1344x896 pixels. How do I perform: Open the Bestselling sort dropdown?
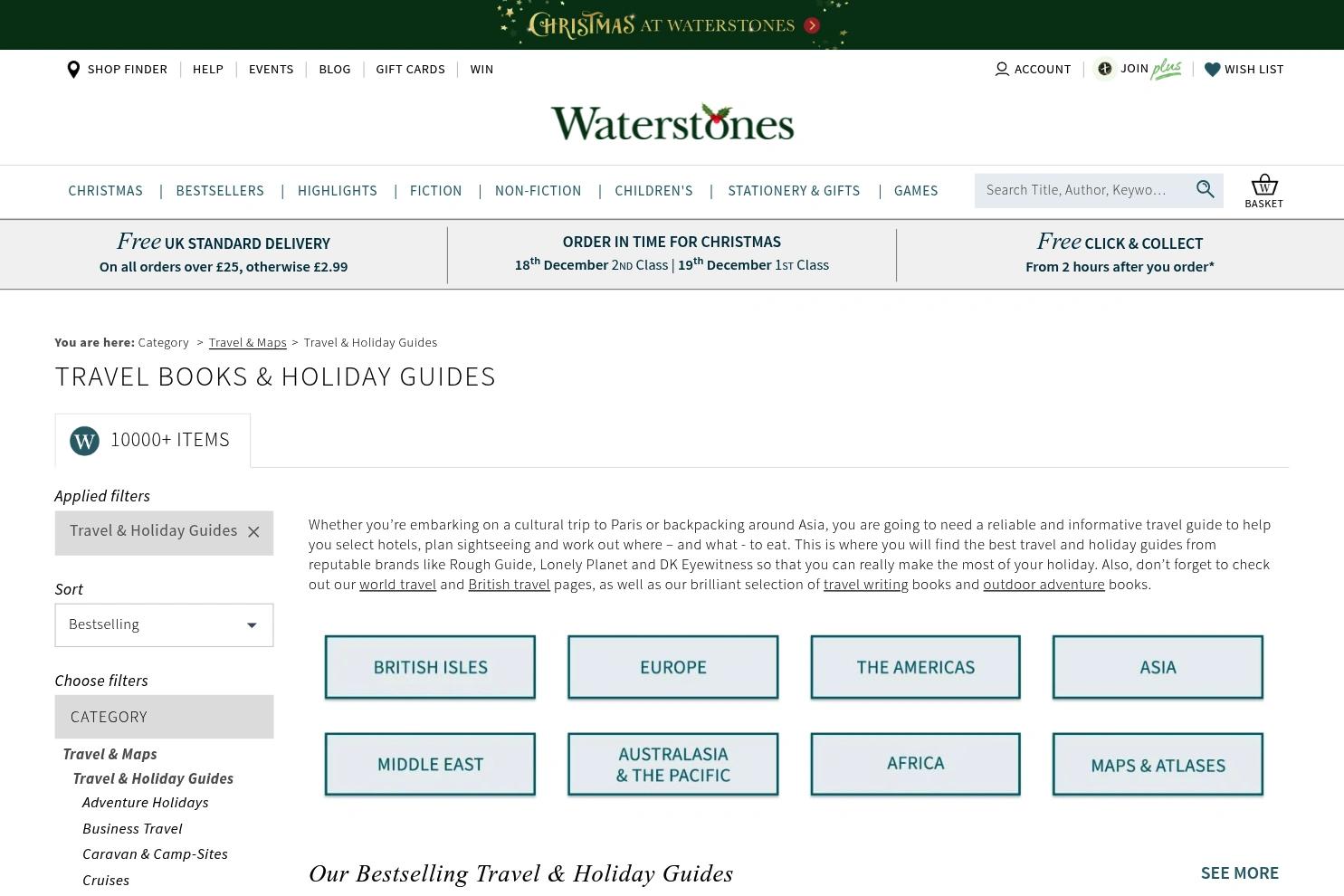[x=164, y=625]
